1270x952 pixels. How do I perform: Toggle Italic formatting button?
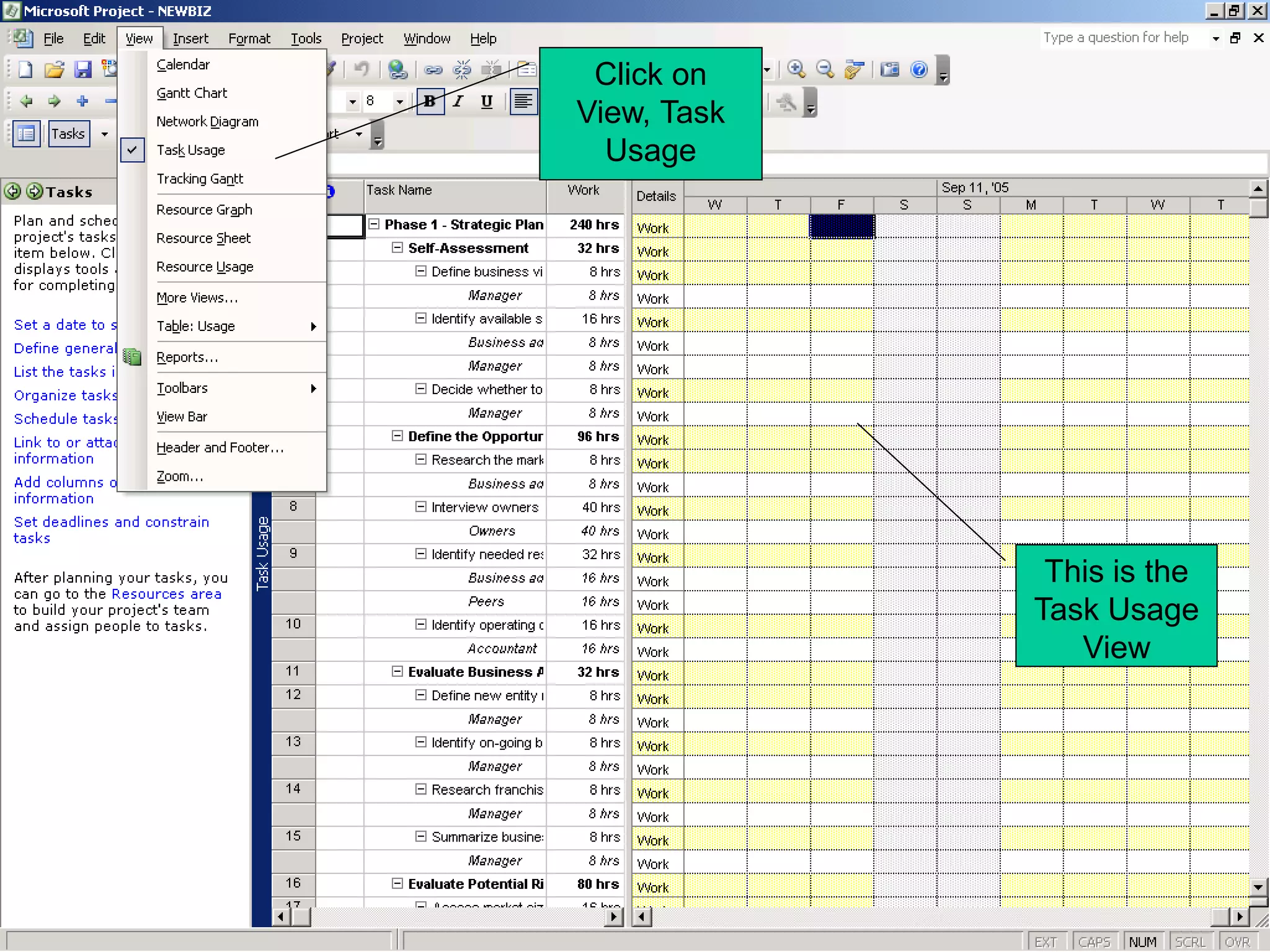[458, 101]
